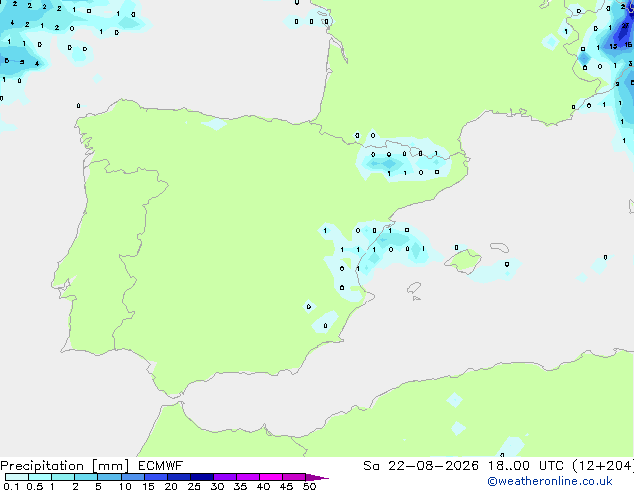Click the 25–30 mm dark blue legend box
Image resolution: width=634 pixels, height=490 pixels.
(x=202, y=477)
